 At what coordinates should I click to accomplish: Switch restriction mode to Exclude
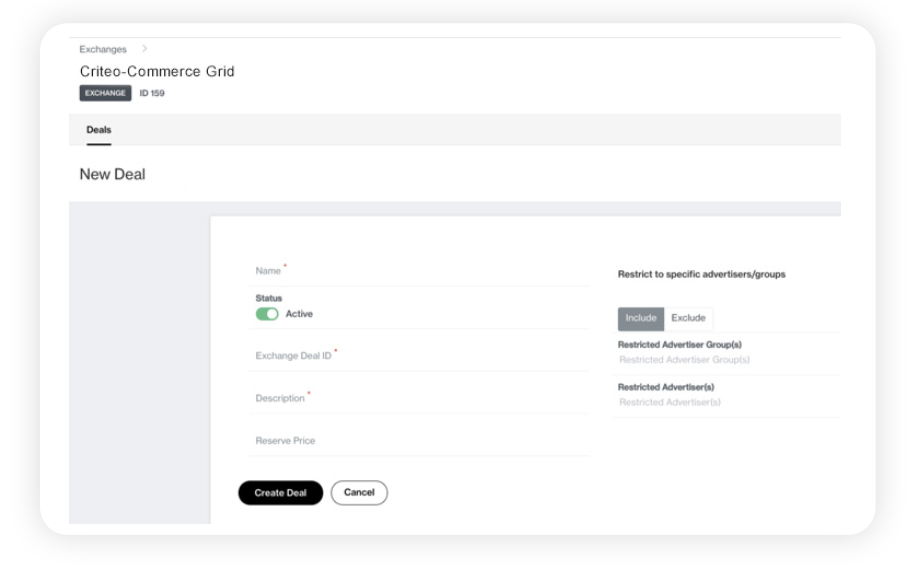coord(688,318)
